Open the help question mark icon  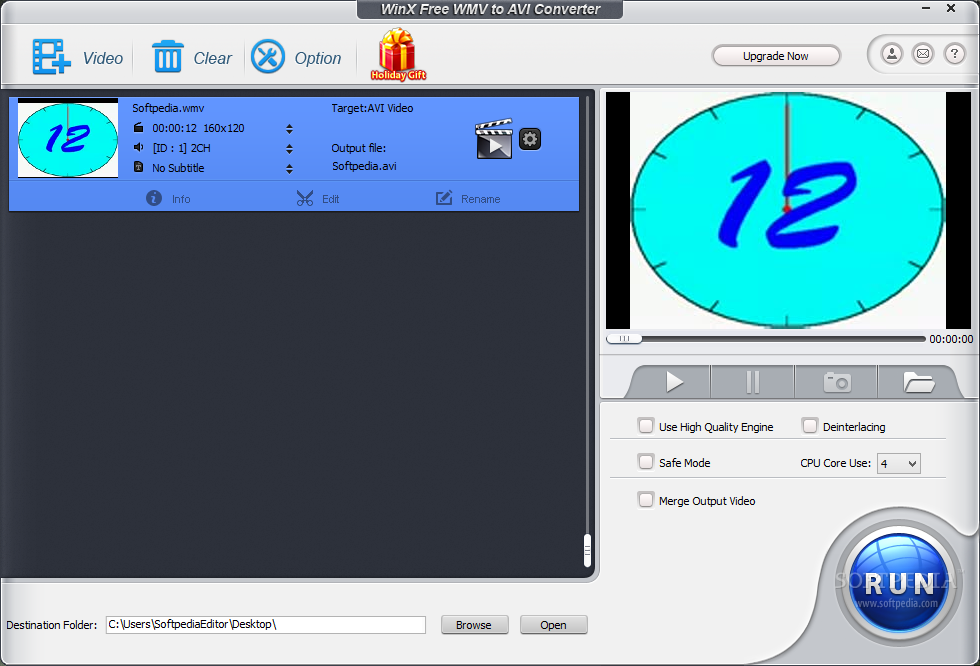tap(954, 54)
